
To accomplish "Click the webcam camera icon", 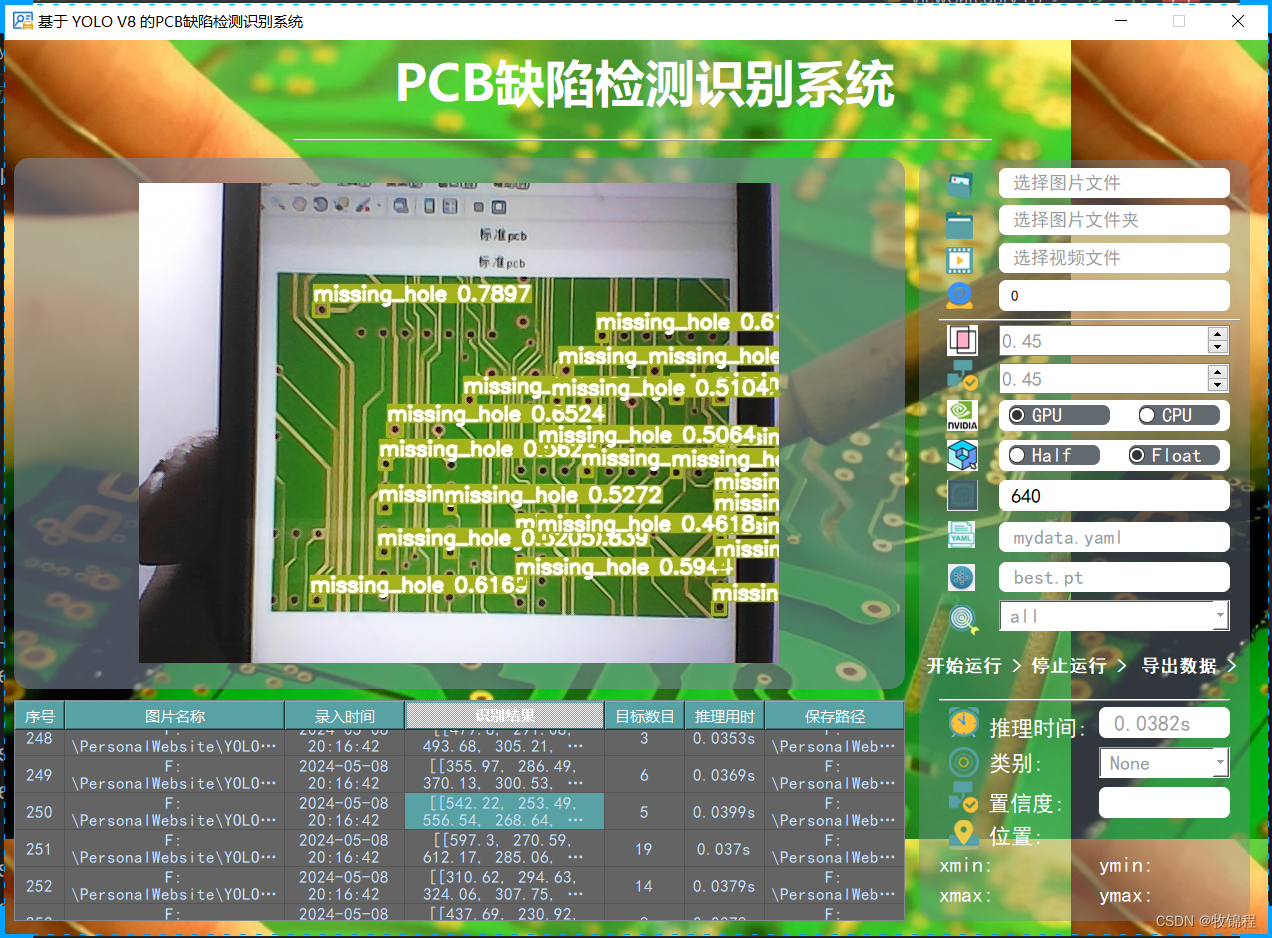I will tap(960, 296).
